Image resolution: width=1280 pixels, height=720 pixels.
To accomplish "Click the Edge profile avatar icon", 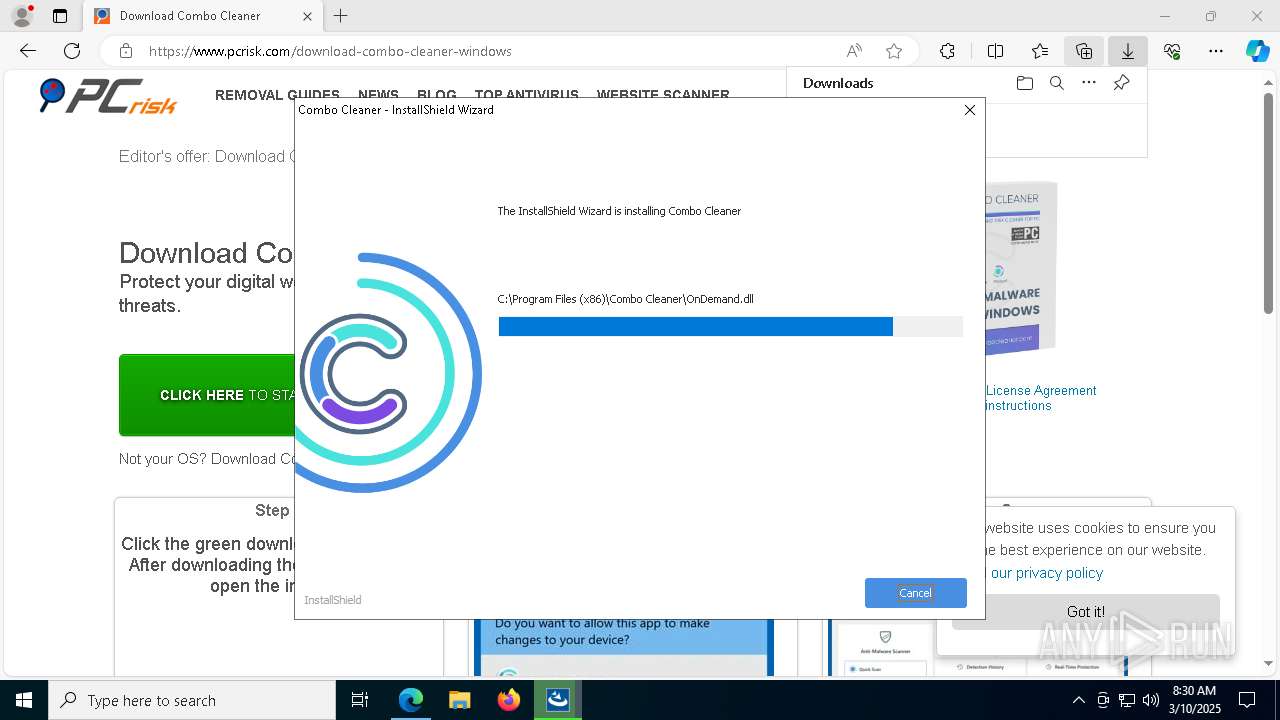I will [x=21, y=16].
